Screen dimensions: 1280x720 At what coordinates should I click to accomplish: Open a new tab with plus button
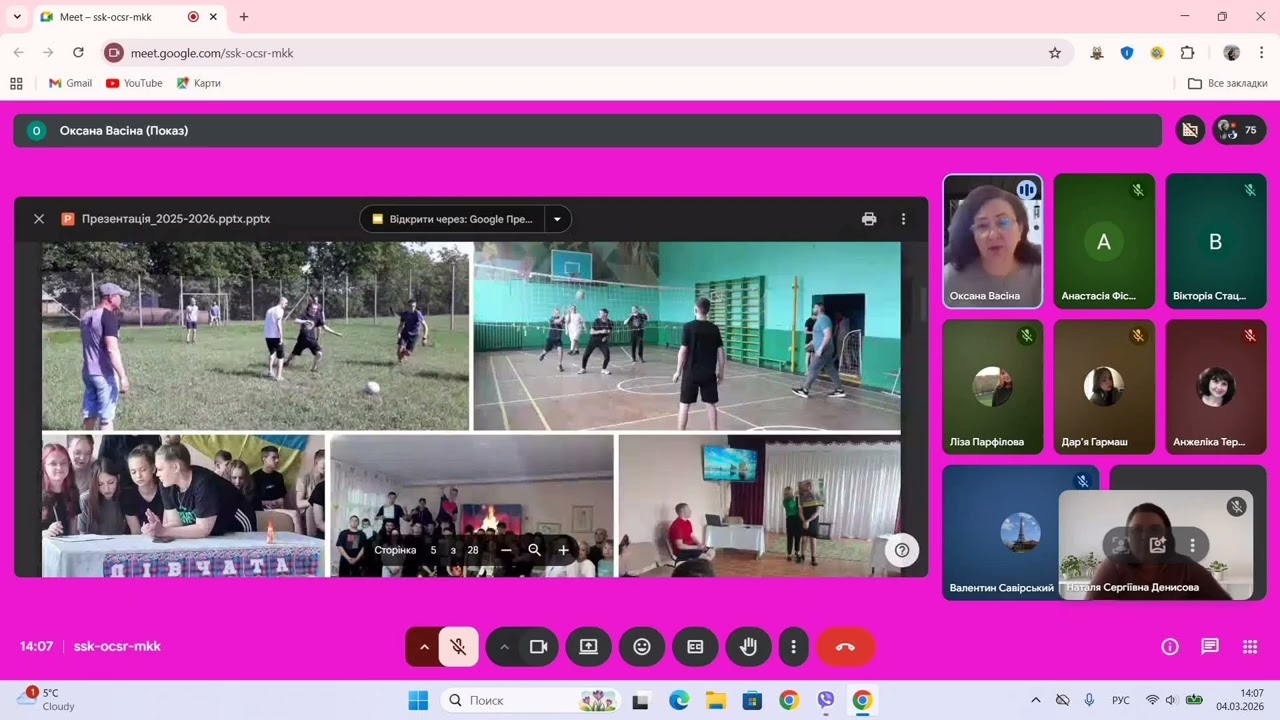(x=244, y=17)
